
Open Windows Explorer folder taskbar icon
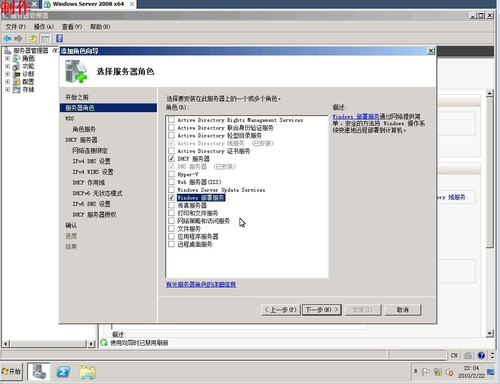[x=87, y=372]
